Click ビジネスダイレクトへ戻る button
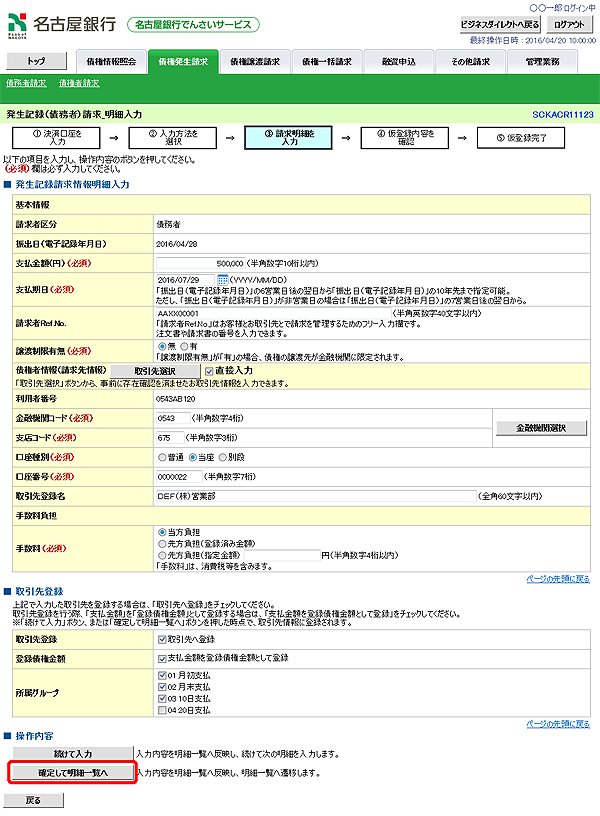The image size is (600, 816). click(x=500, y=24)
